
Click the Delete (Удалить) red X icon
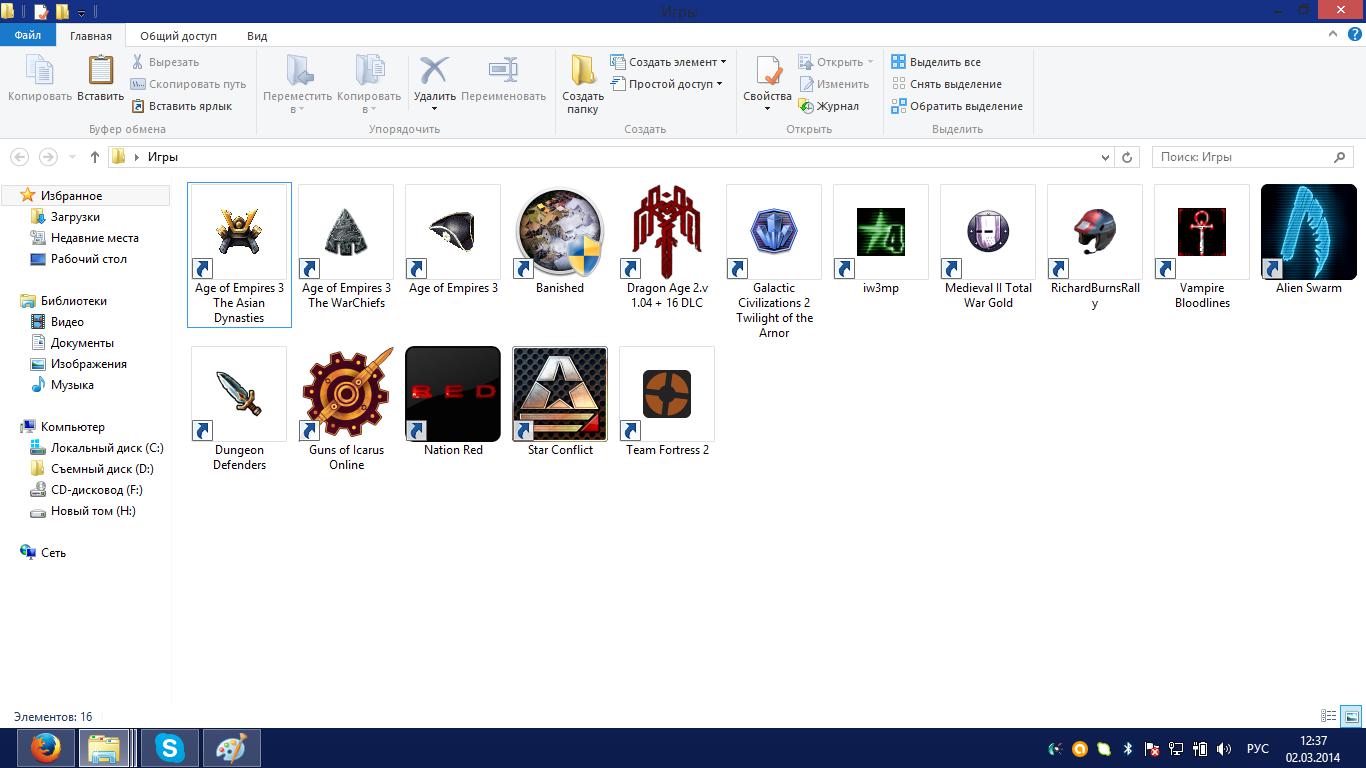434,70
